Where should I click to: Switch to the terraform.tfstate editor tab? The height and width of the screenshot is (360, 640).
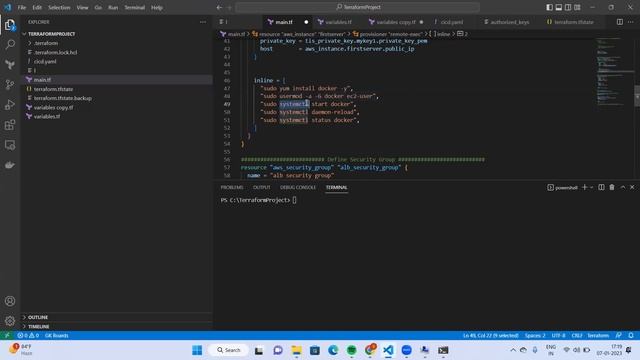pyautogui.click(x=573, y=22)
